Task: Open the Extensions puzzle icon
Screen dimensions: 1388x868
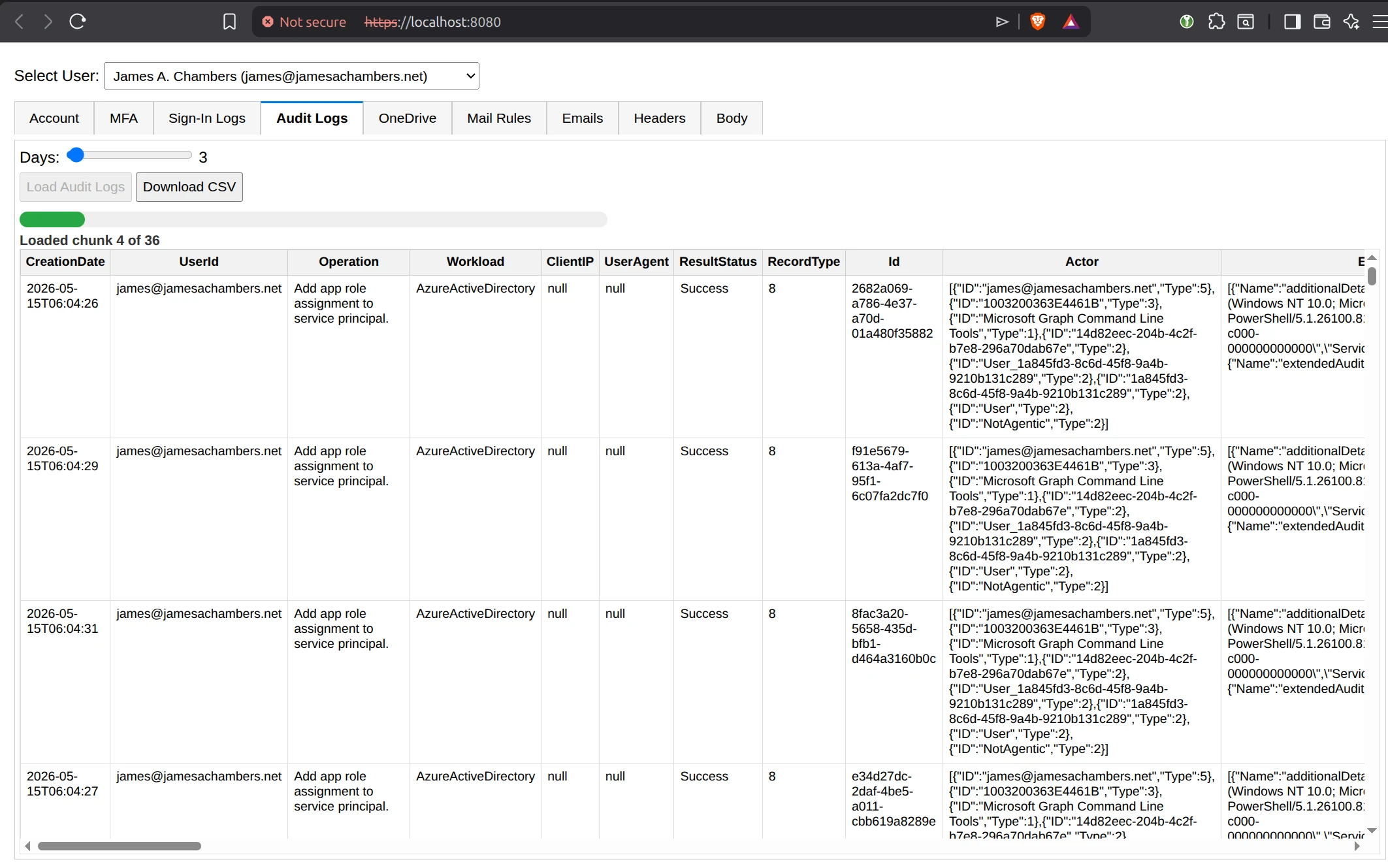Action: click(1216, 22)
